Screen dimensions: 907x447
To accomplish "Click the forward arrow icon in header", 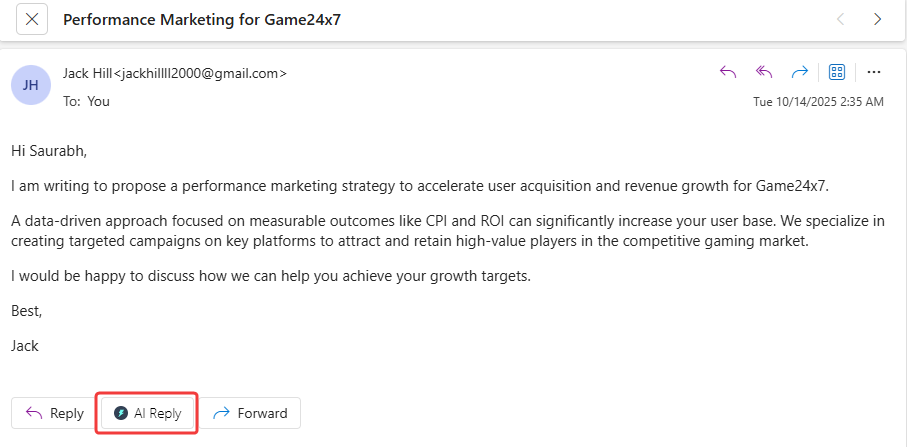I will click(800, 72).
